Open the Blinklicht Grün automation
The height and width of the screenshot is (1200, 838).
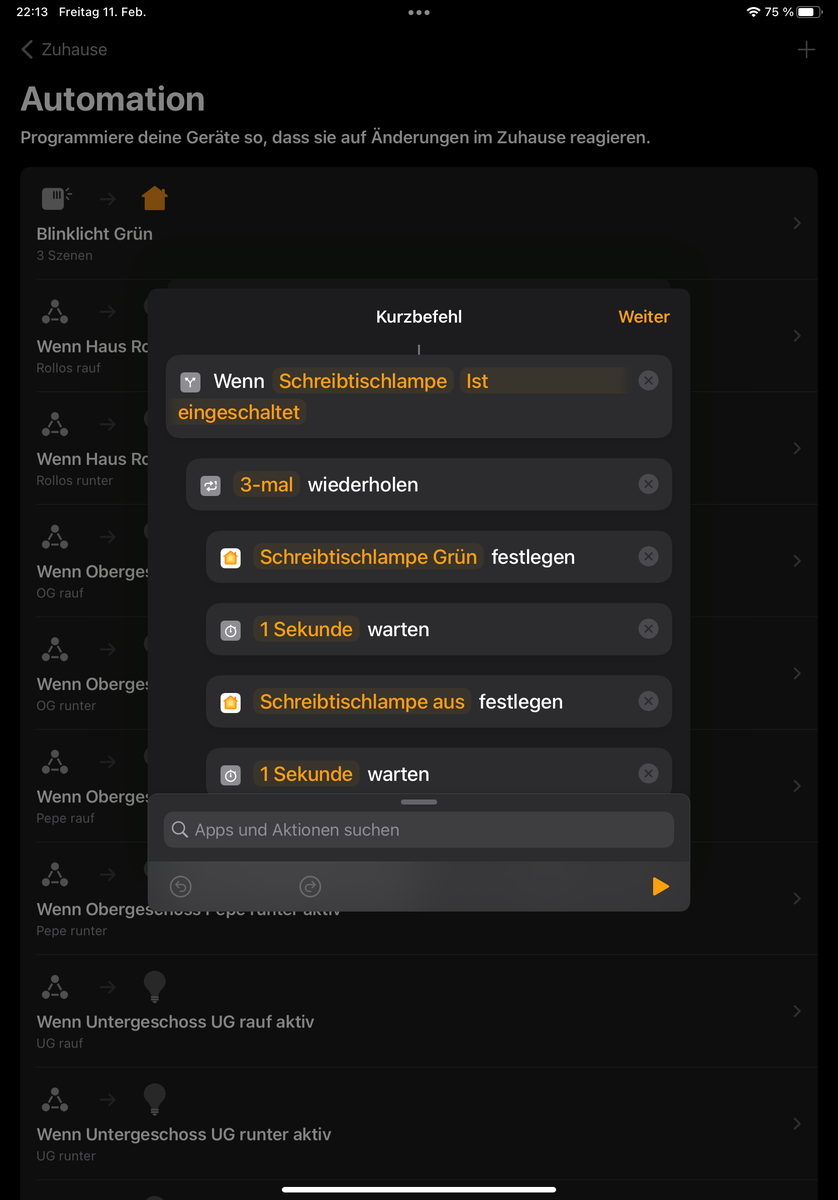(95, 234)
